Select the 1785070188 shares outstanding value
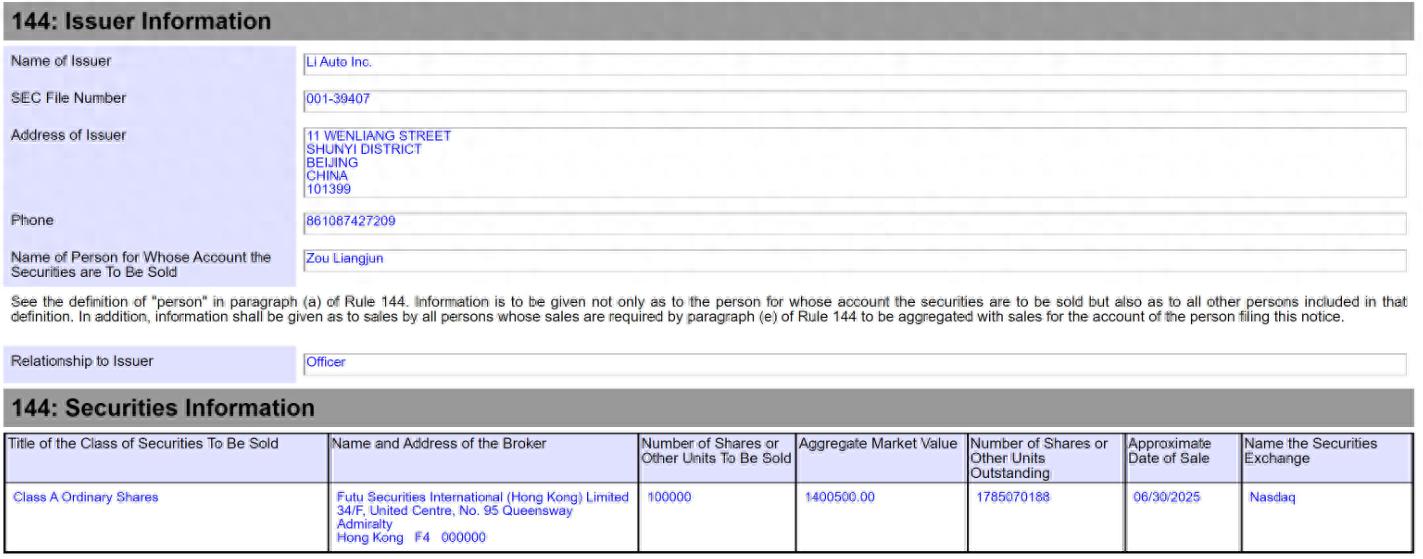This screenshot has height=559, width=1423. click(1012, 497)
